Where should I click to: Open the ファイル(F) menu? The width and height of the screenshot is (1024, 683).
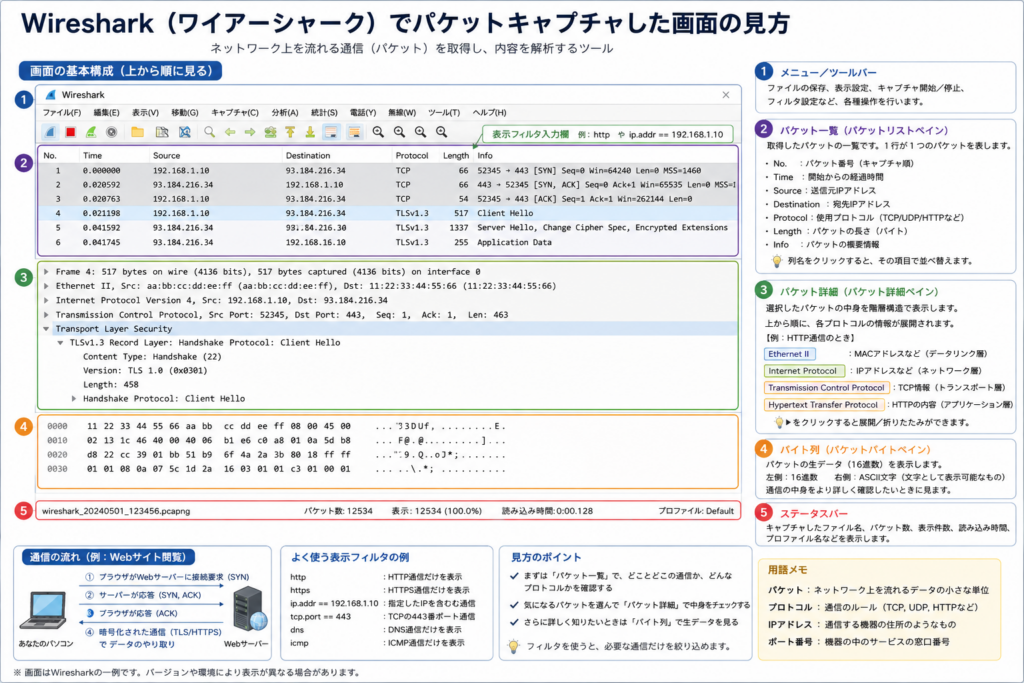[62, 112]
